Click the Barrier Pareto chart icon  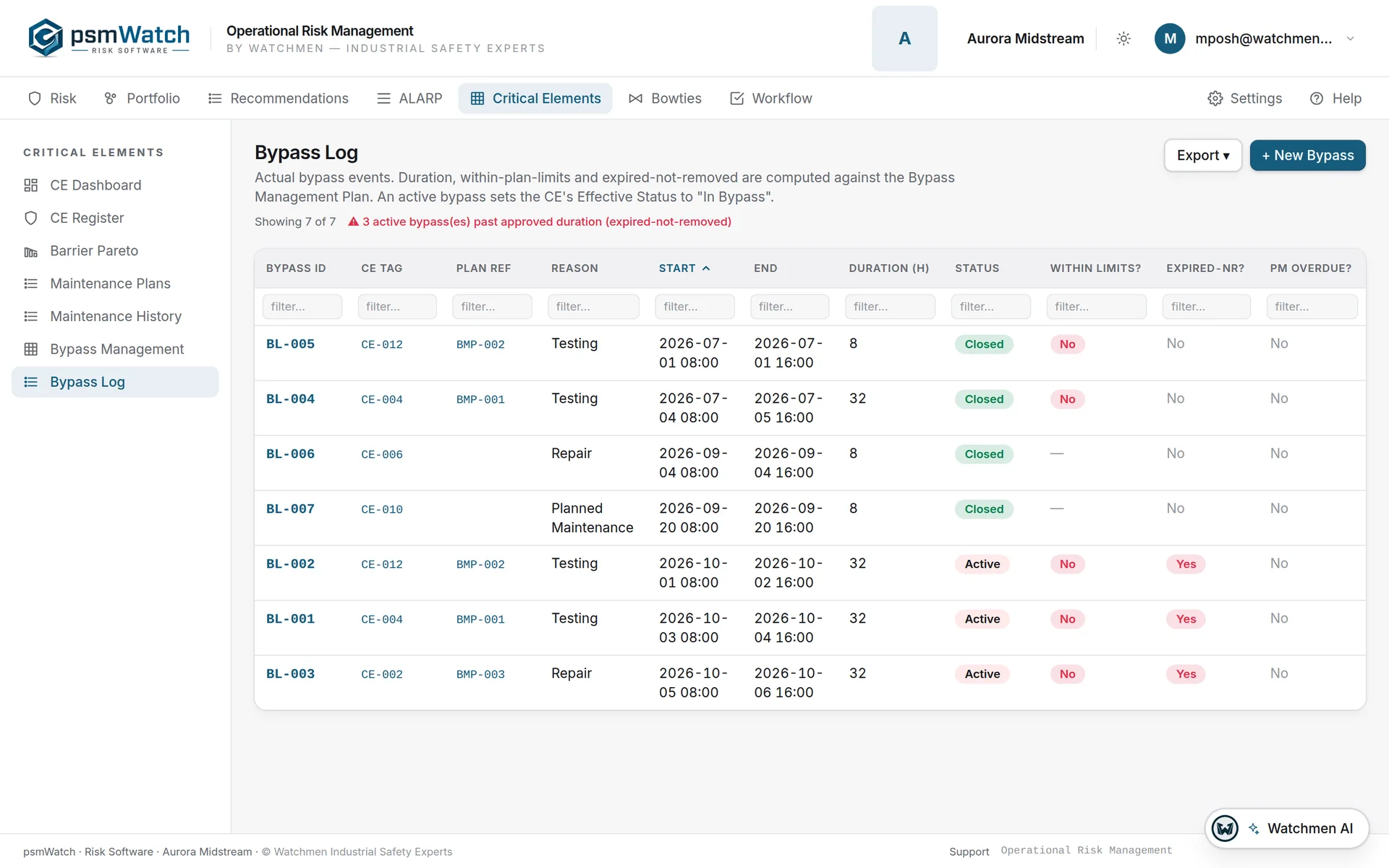30,251
